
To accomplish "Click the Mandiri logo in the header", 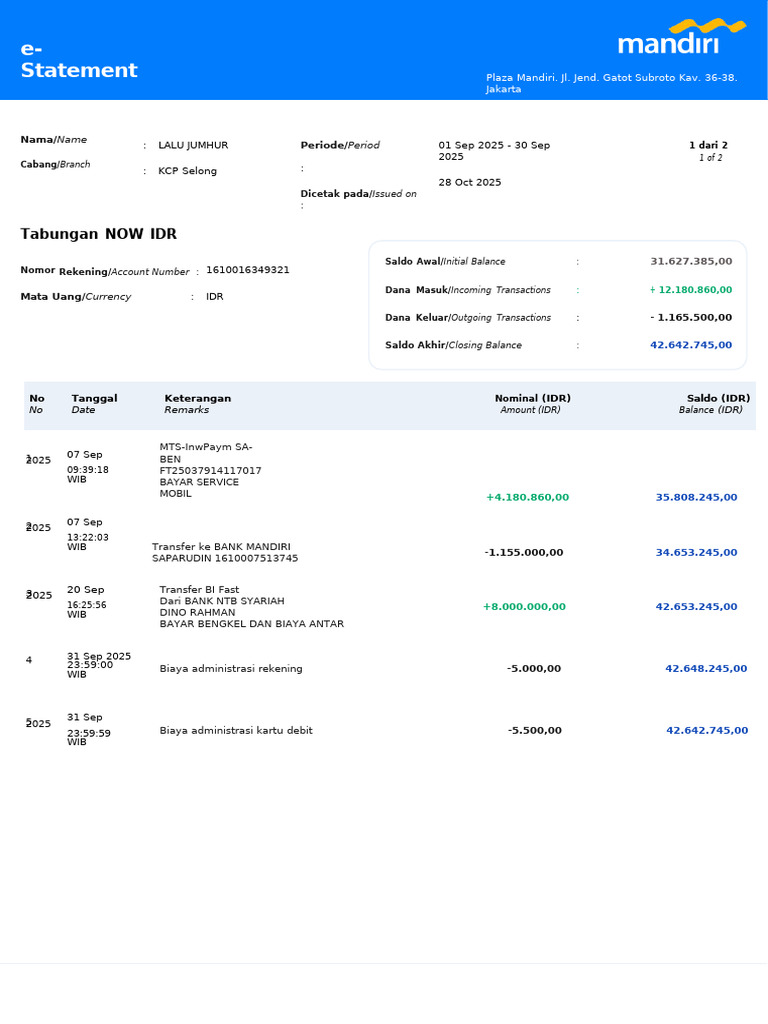I will pos(681,37).
